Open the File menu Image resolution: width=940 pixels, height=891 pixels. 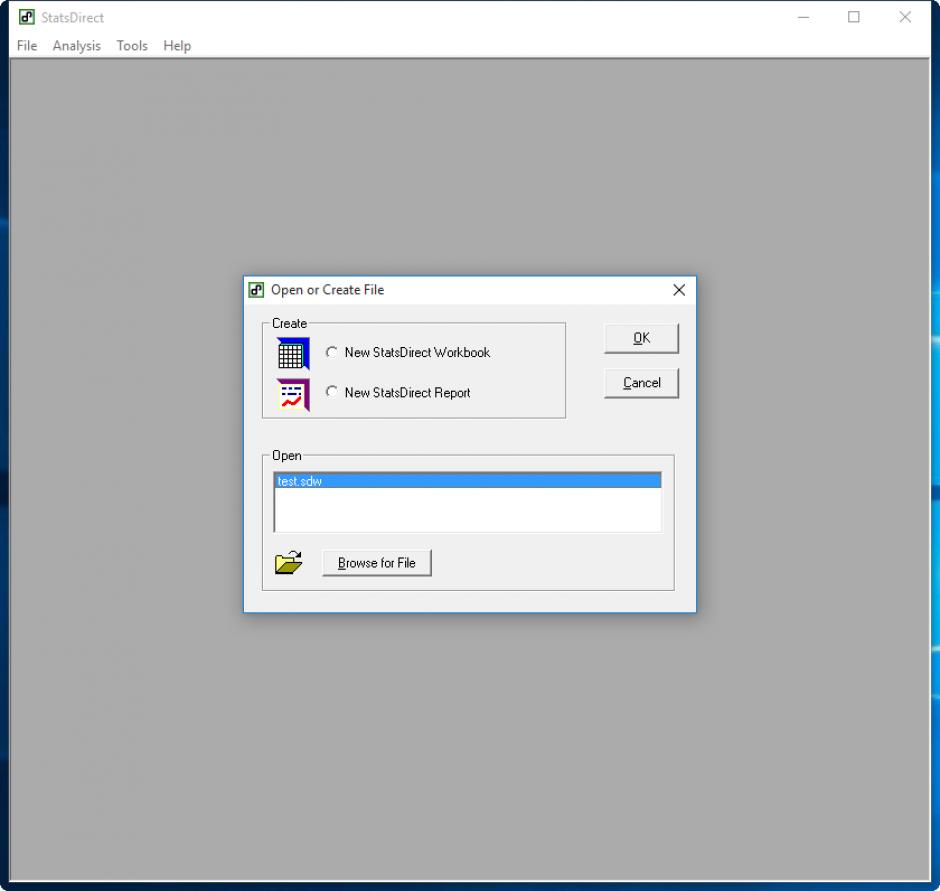(x=27, y=46)
